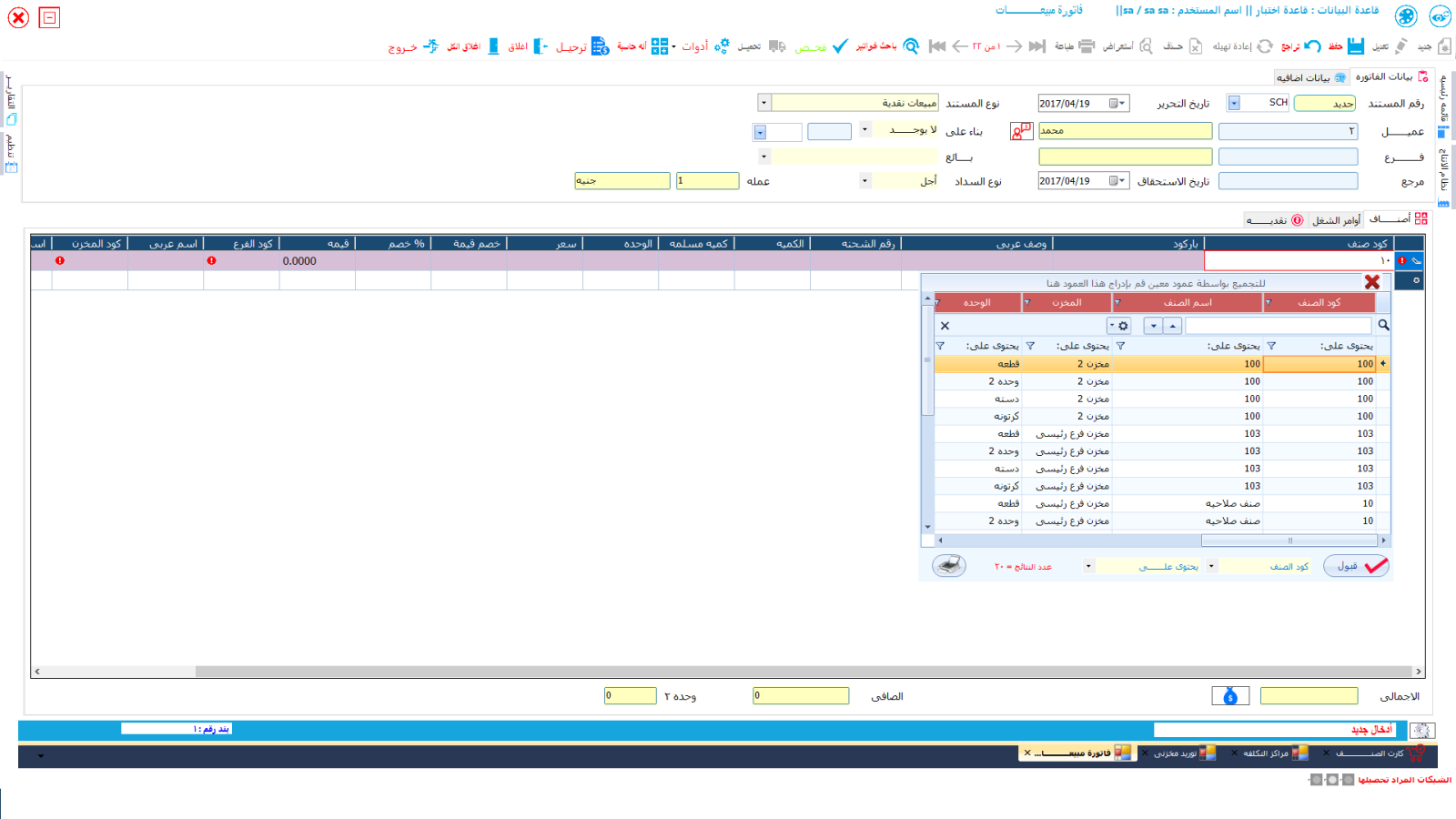This screenshot has width=1456, height=819.
Task: Switch to the أوامر الشغل tab
Action: point(1336,220)
